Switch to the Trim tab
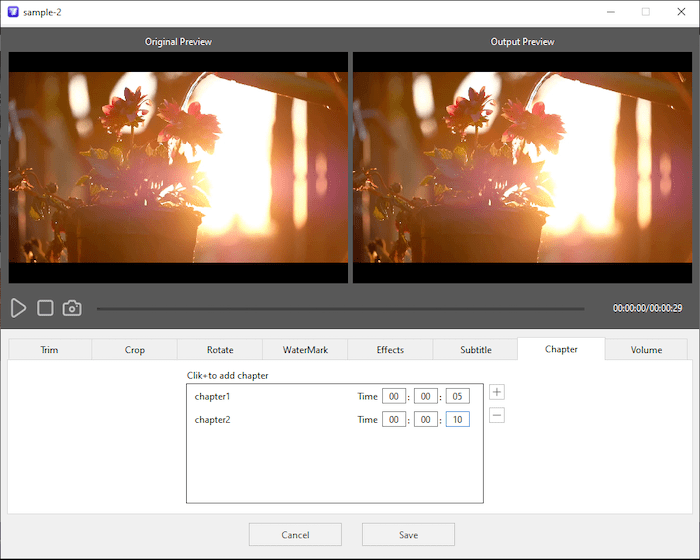Viewport: 700px width, 560px height. click(49, 350)
